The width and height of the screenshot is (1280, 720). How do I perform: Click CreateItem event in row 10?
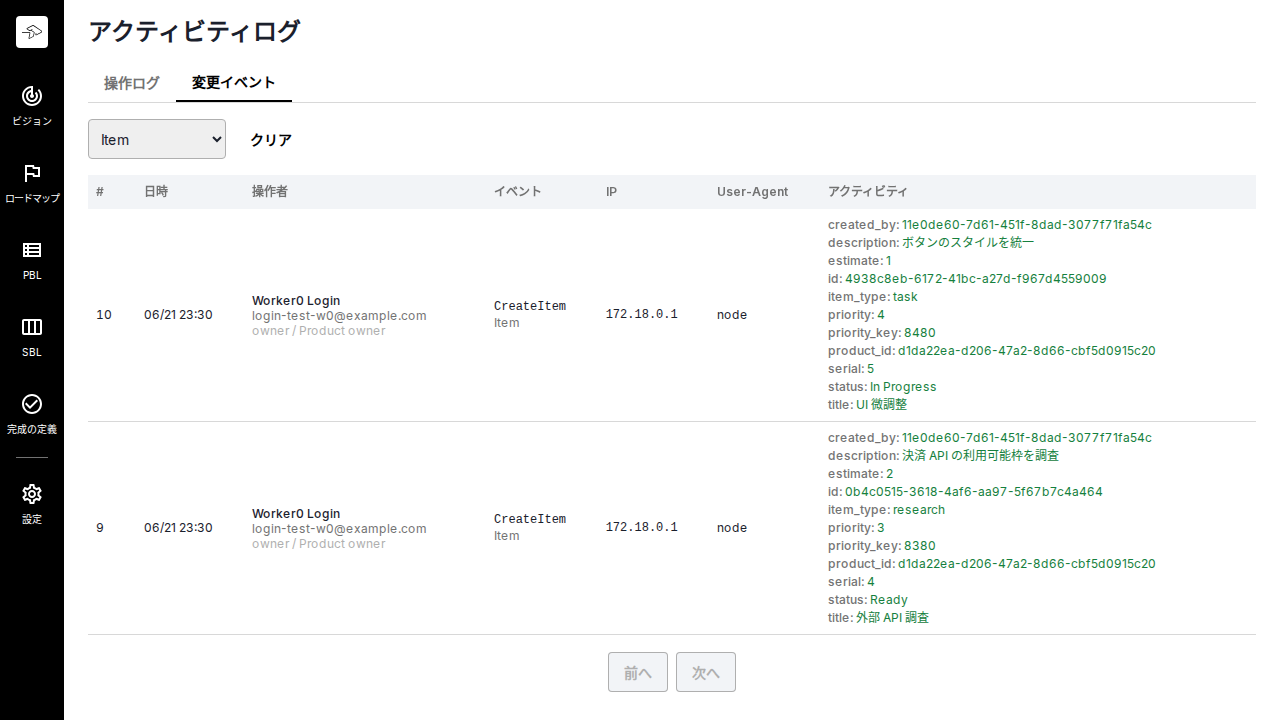point(530,306)
